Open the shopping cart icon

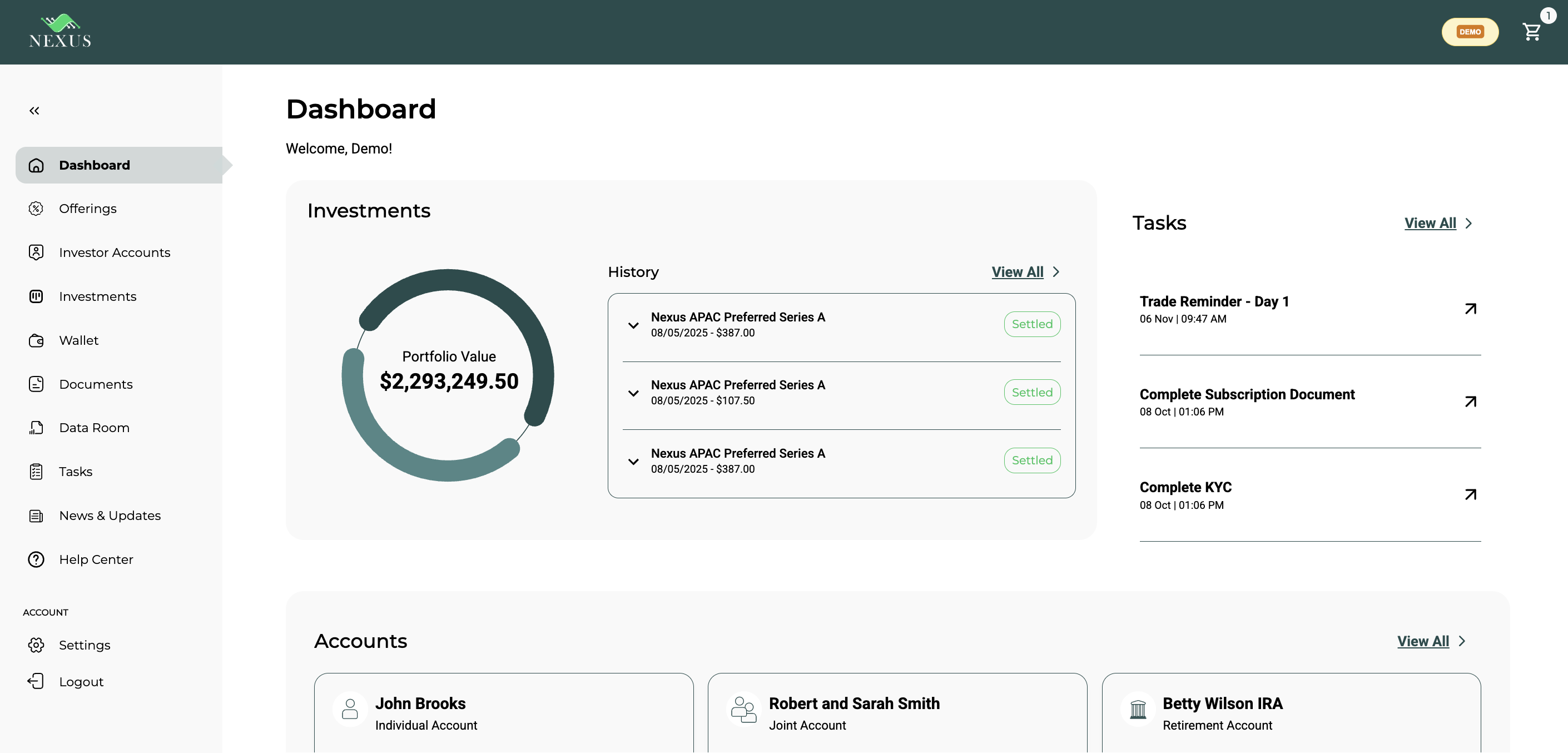click(x=1531, y=32)
